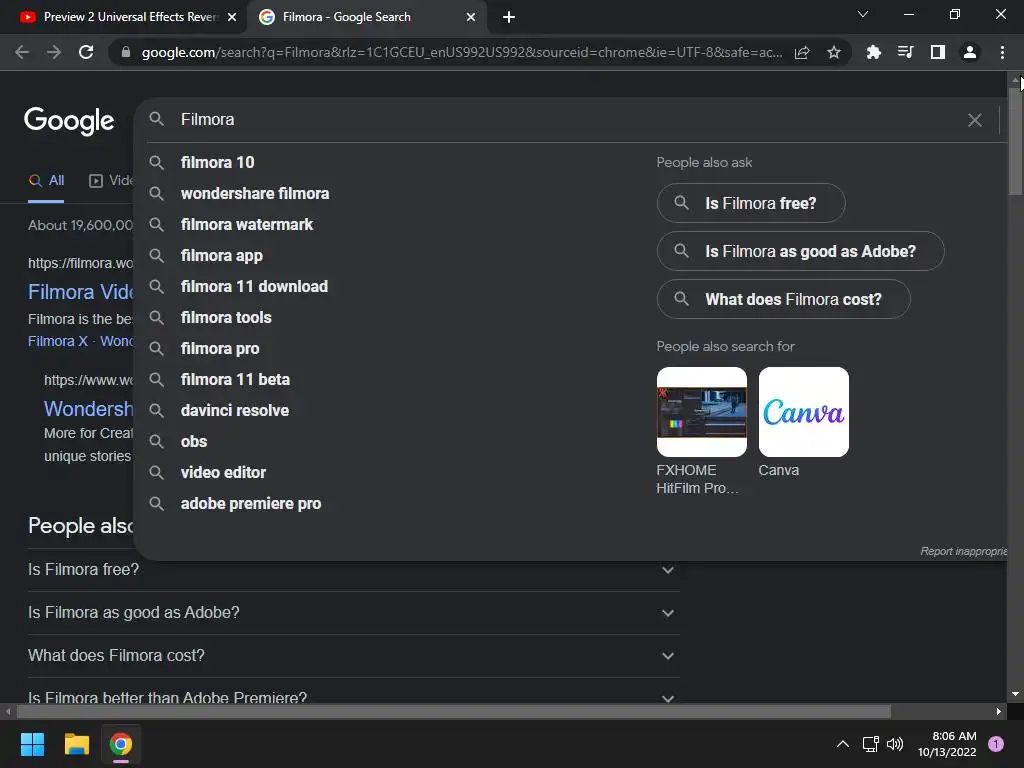Click the vertical page scrollbar thumb

pos(1016,140)
